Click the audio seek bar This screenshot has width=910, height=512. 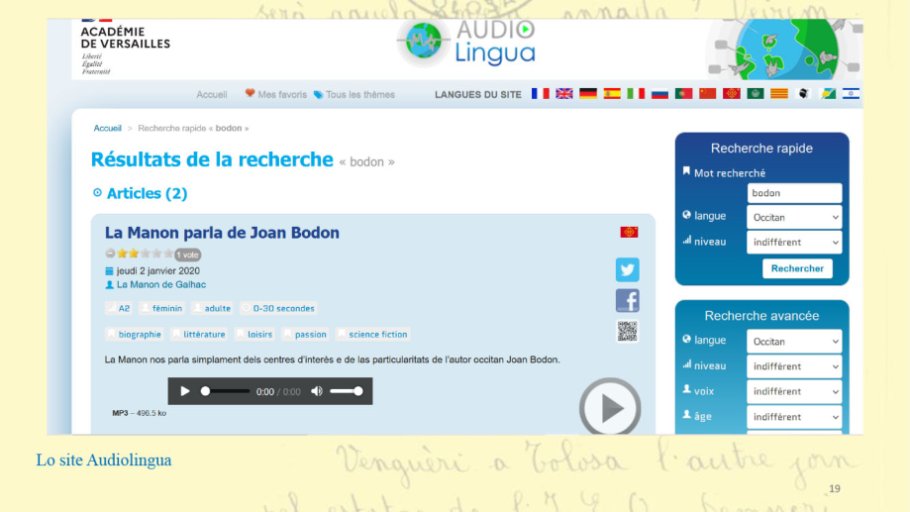pos(225,391)
